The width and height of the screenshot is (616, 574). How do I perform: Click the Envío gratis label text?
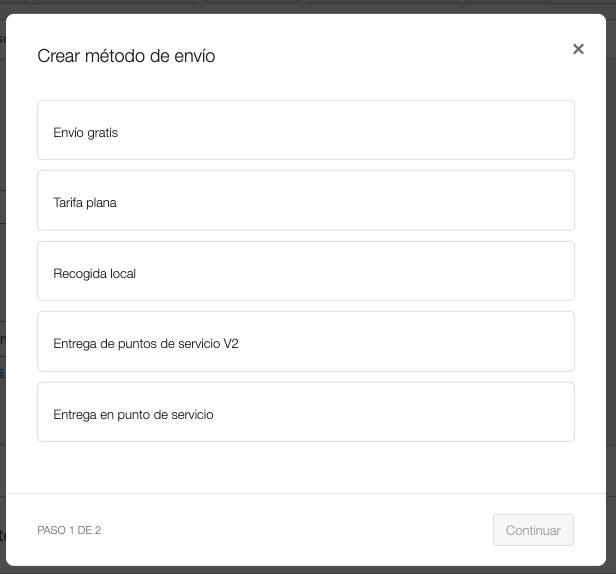(x=86, y=133)
